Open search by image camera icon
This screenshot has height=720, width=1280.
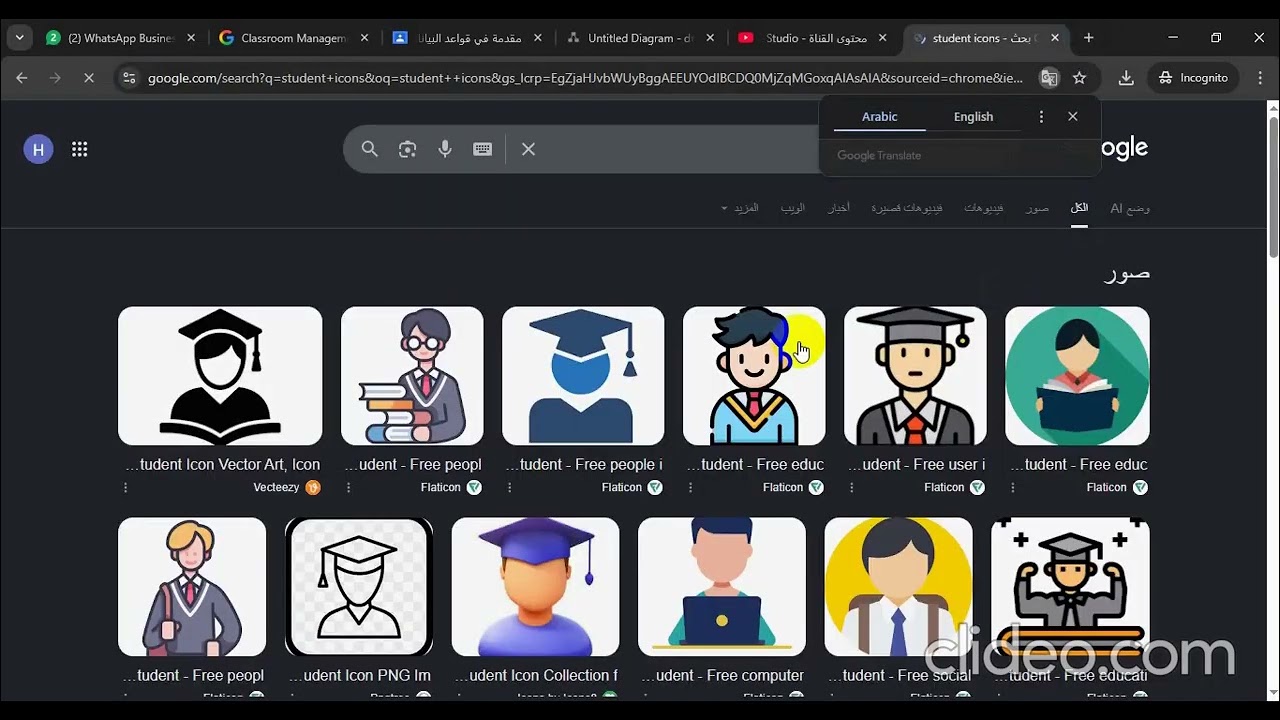(407, 149)
